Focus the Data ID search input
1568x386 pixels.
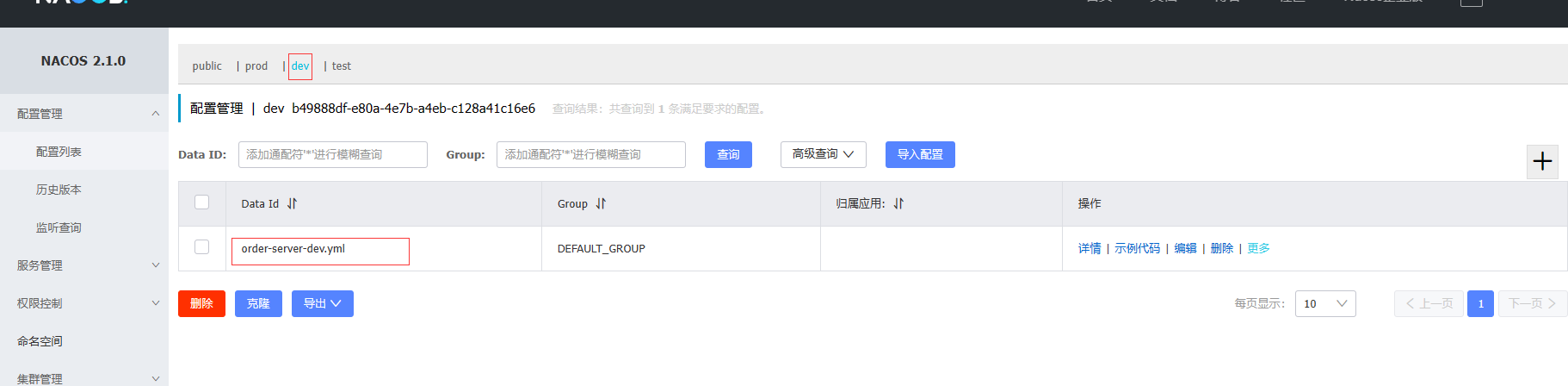[333, 154]
